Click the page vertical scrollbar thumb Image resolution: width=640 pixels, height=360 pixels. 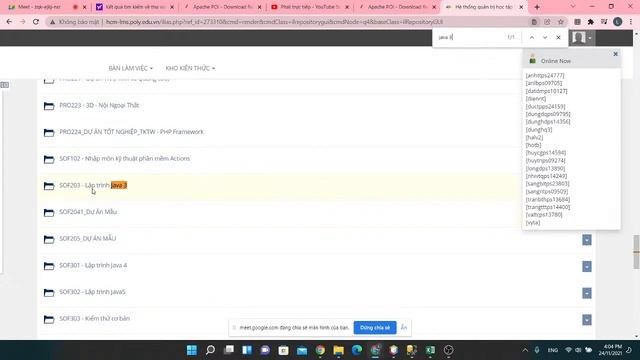636,252
